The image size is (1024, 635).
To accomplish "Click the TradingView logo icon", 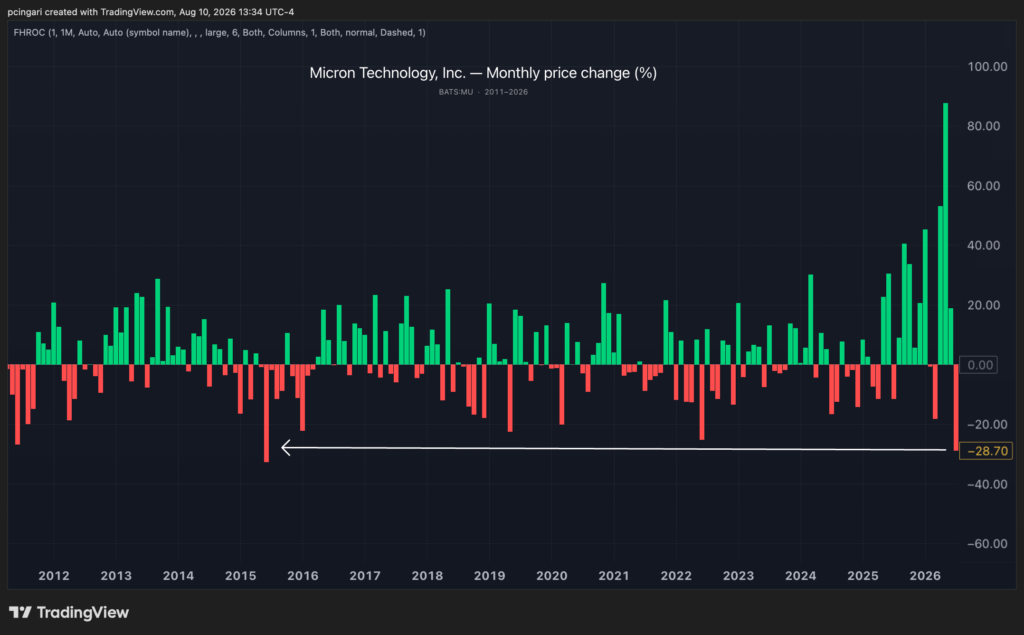I will tap(20, 612).
